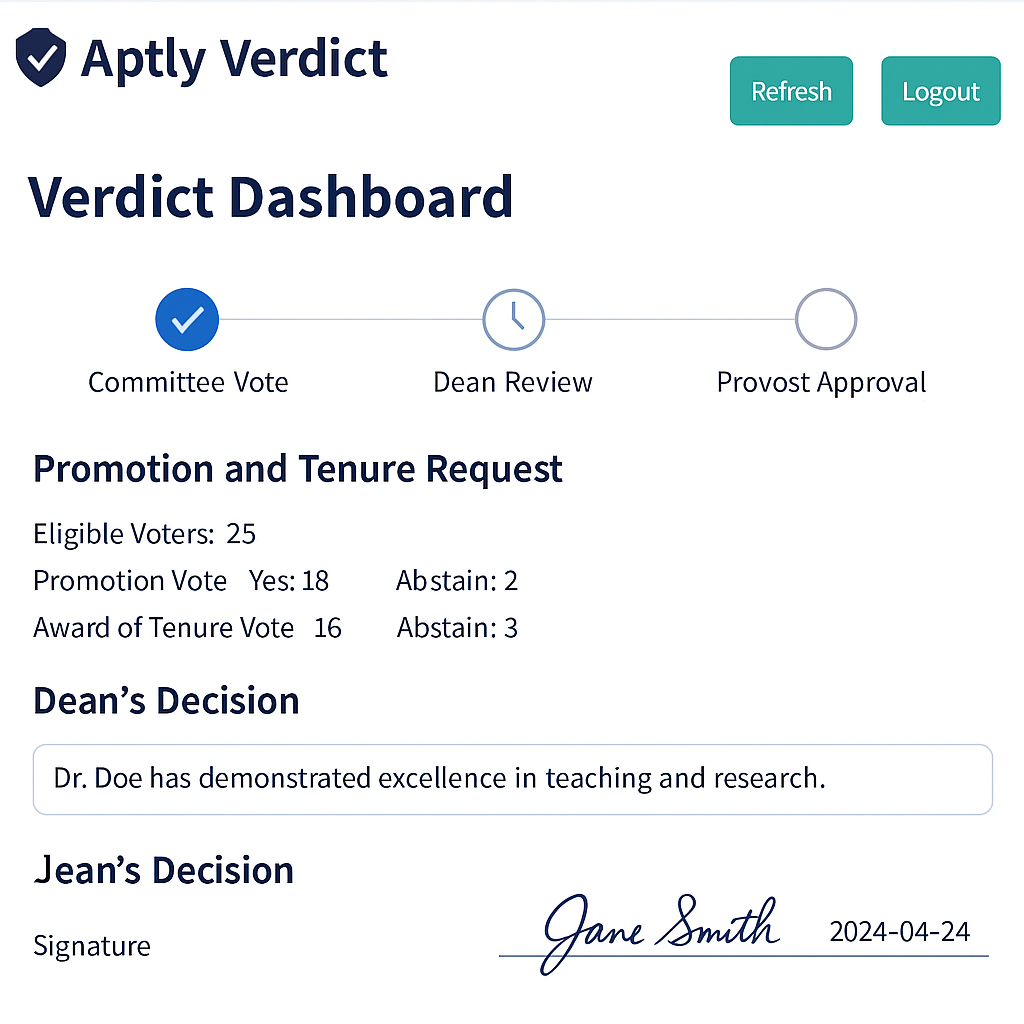The height and width of the screenshot is (1024, 1024).
Task: Select the Eligible Voters count of 25
Action: click(x=241, y=534)
